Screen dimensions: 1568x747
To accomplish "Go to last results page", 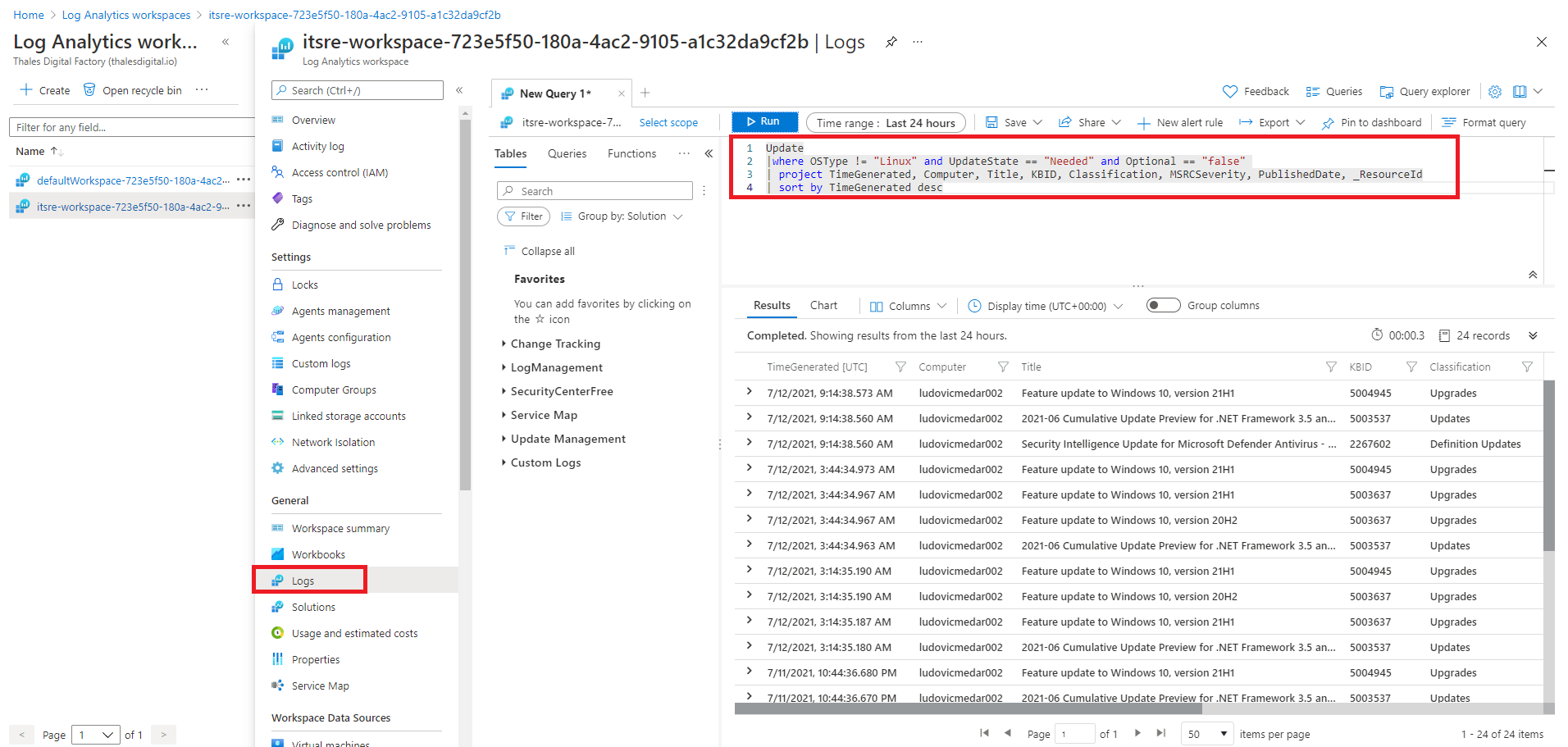I will pyautogui.click(x=1160, y=733).
